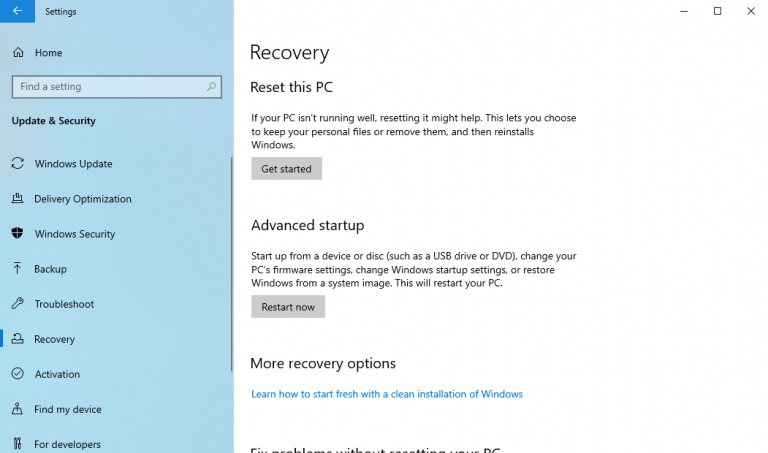Click the Advanced startup heading

(308, 225)
